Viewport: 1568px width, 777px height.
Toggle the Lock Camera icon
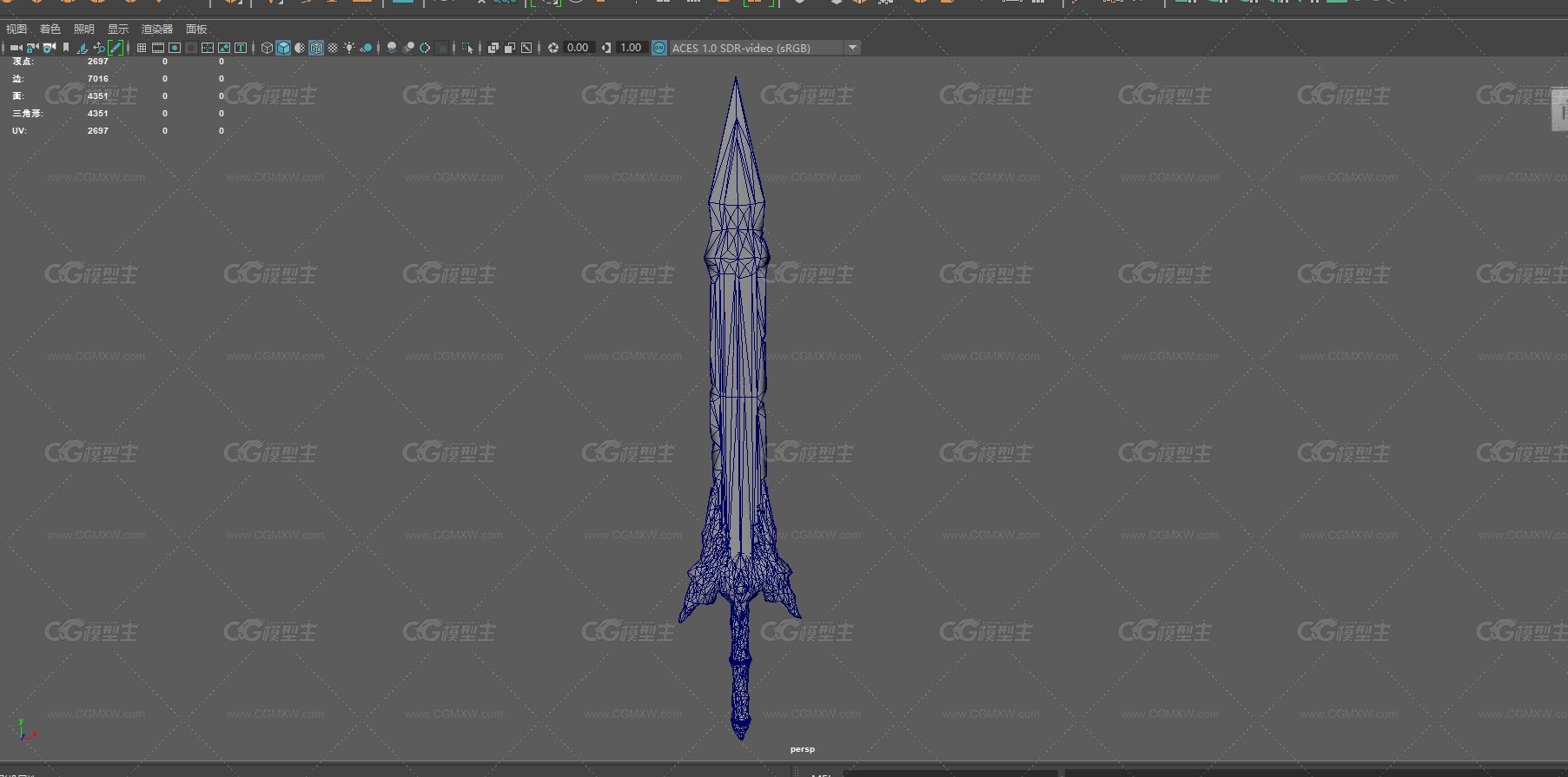(32, 48)
